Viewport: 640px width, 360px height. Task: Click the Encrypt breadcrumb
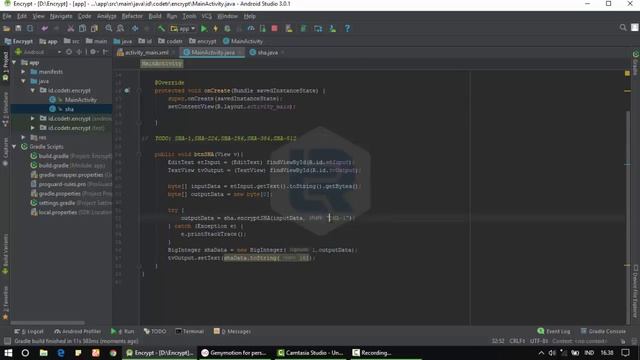pyautogui.click(x=18, y=41)
